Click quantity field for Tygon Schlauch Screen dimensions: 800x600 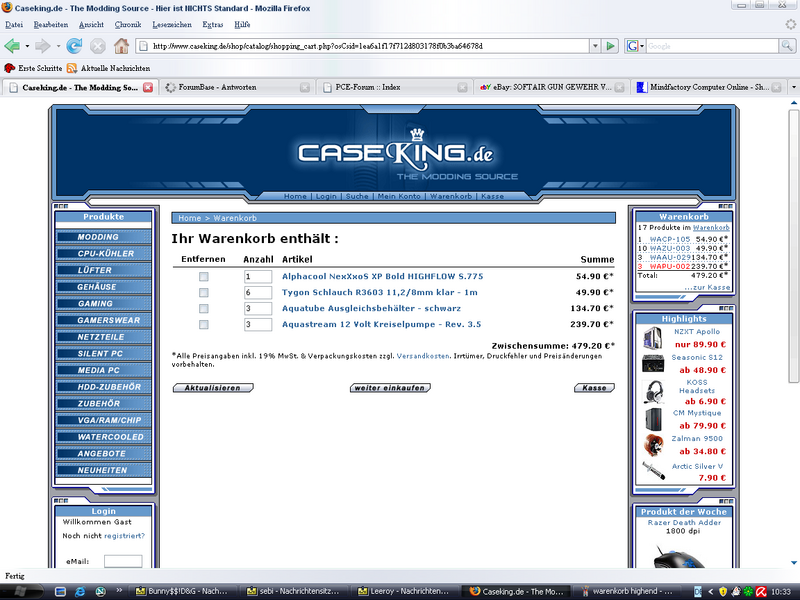click(x=258, y=292)
